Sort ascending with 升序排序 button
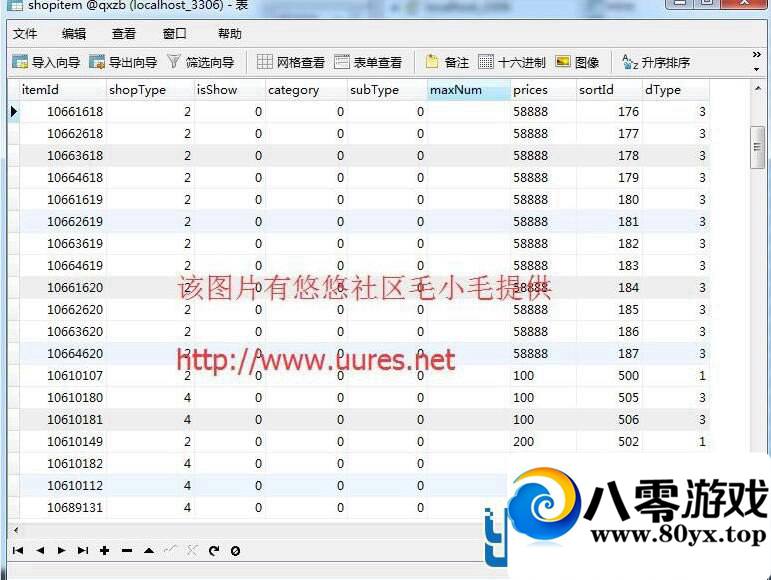 coord(655,62)
